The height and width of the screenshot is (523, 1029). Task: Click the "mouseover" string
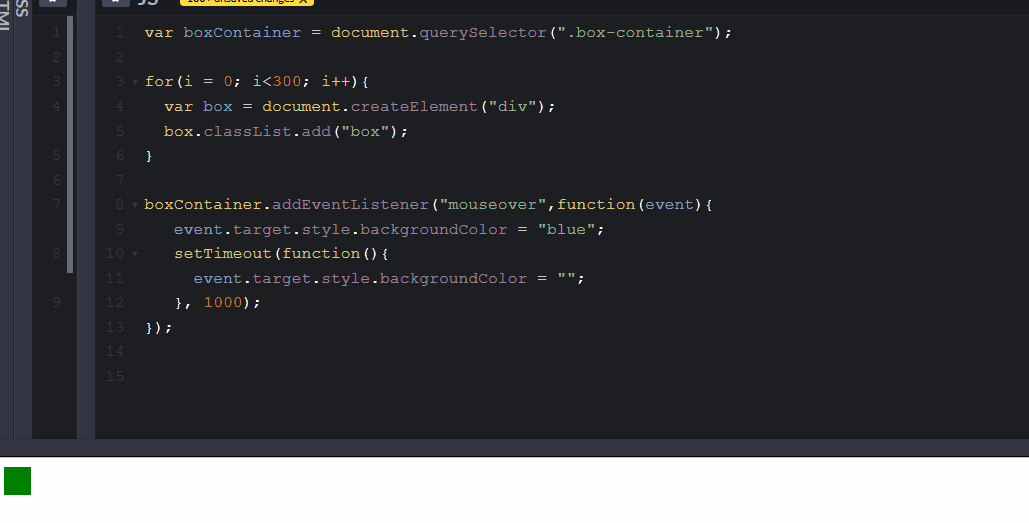tap(493, 205)
